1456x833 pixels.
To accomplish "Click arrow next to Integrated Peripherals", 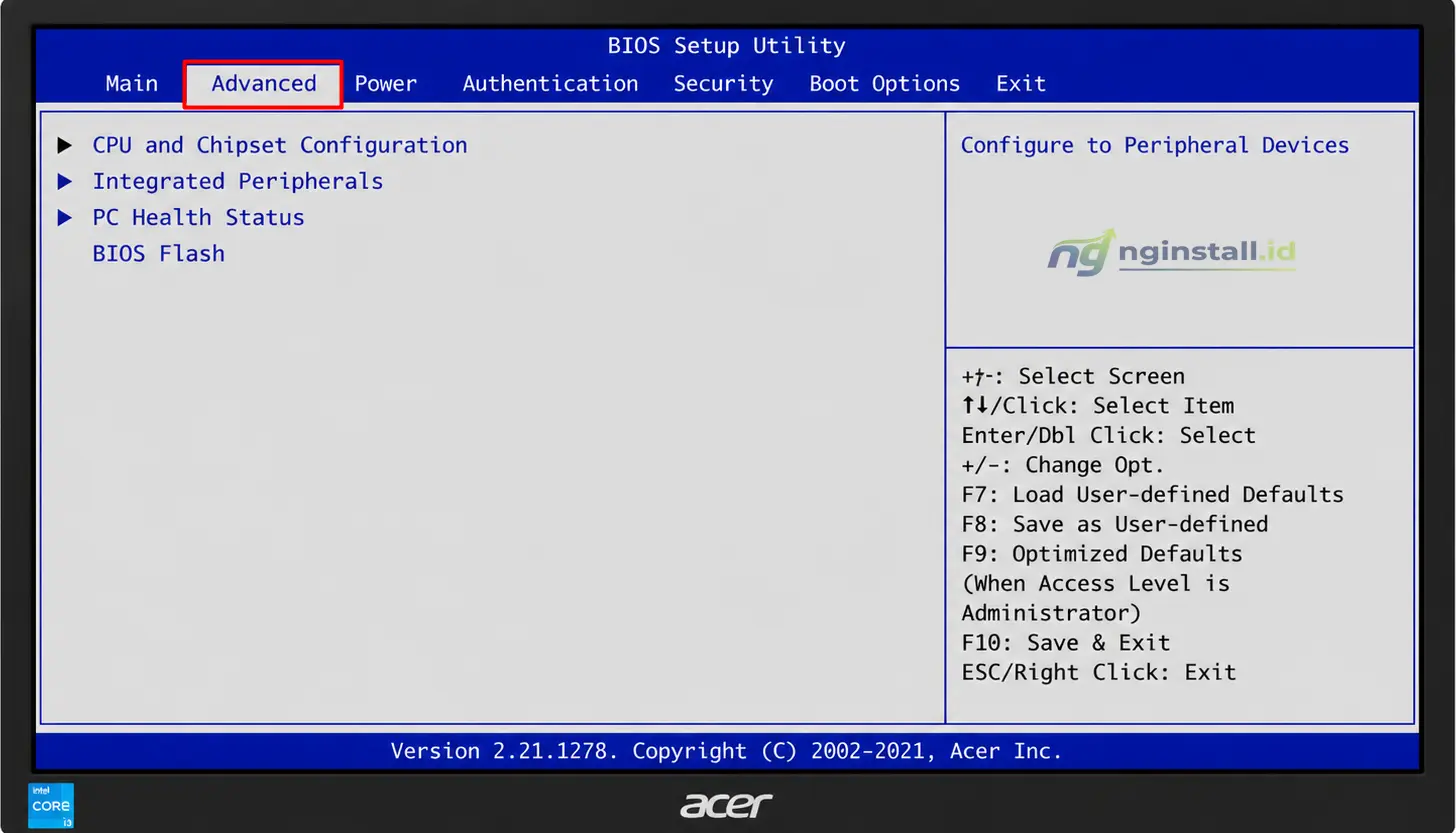I will (65, 181).
